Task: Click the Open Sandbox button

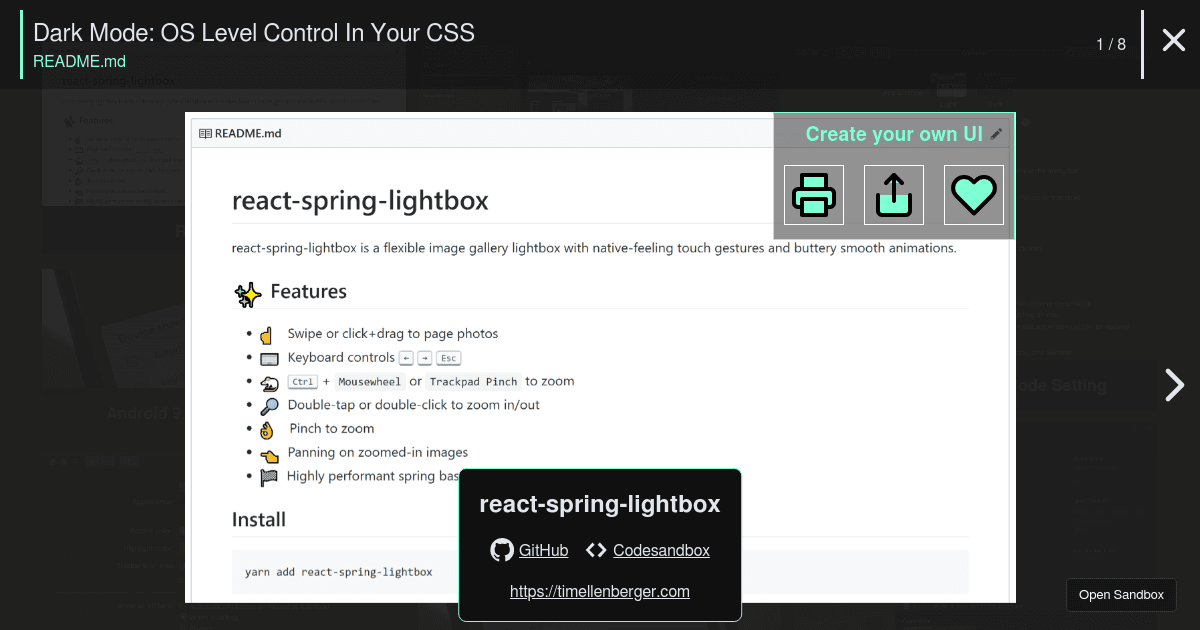Action: (1121, 595)
